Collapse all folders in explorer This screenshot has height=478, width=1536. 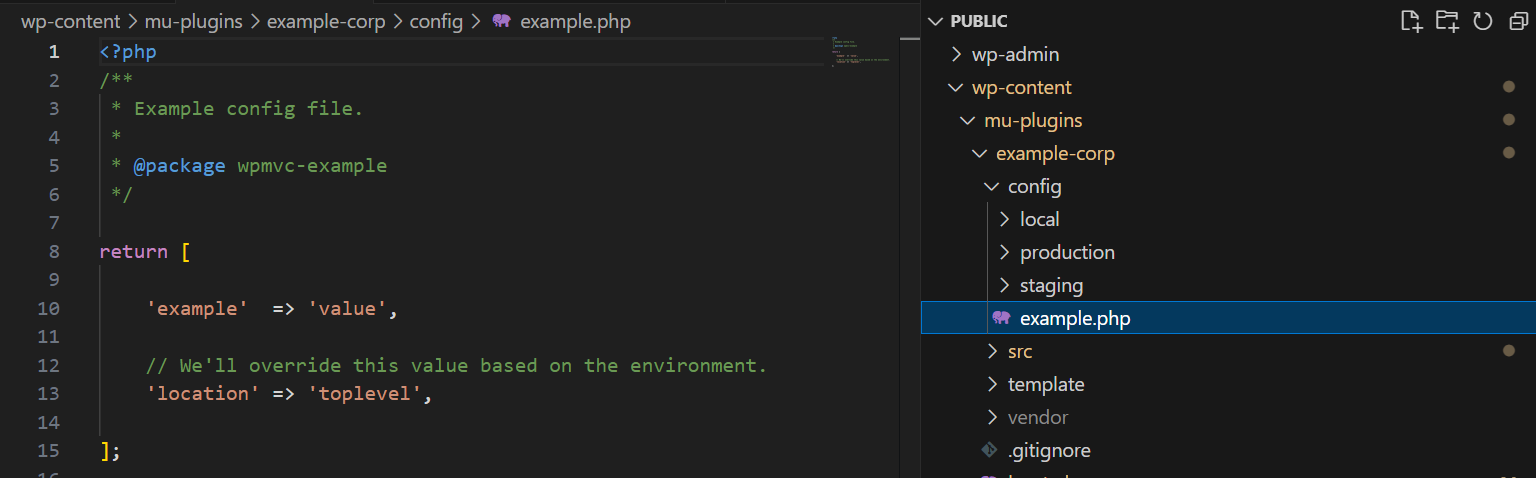pyautogui.click(x=1517, y=21)
